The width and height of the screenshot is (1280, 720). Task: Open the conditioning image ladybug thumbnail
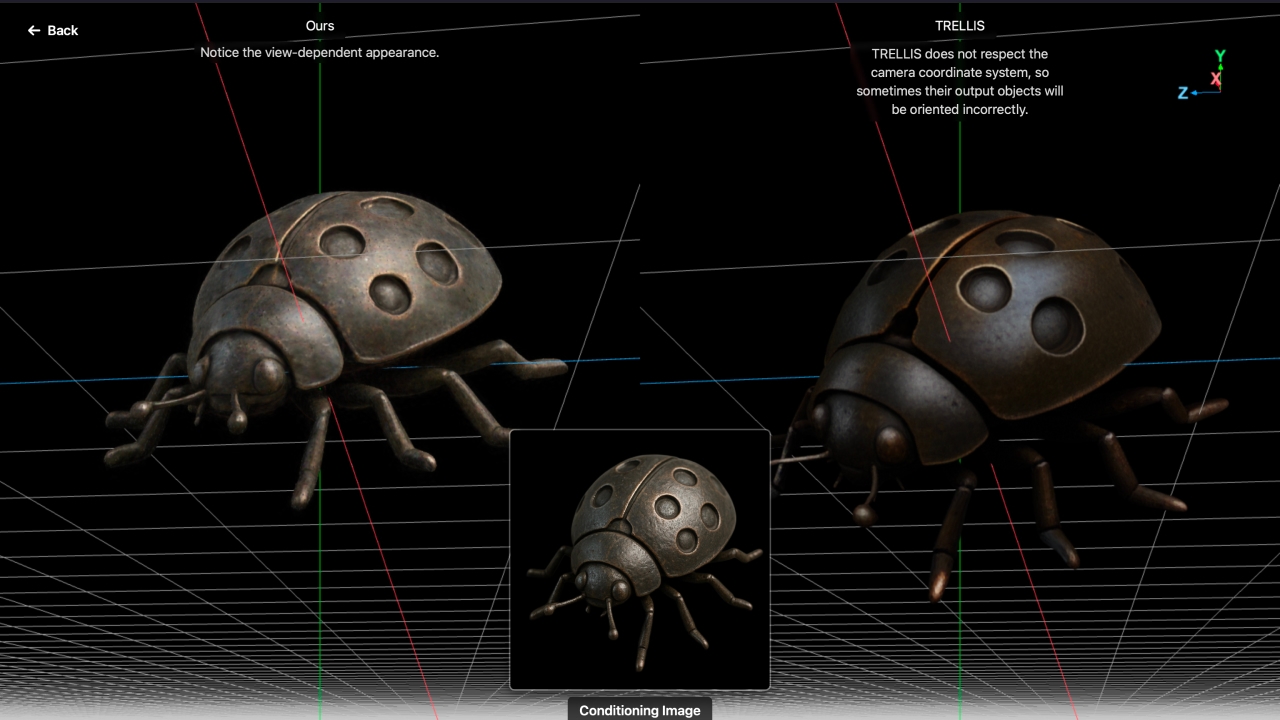640,560
